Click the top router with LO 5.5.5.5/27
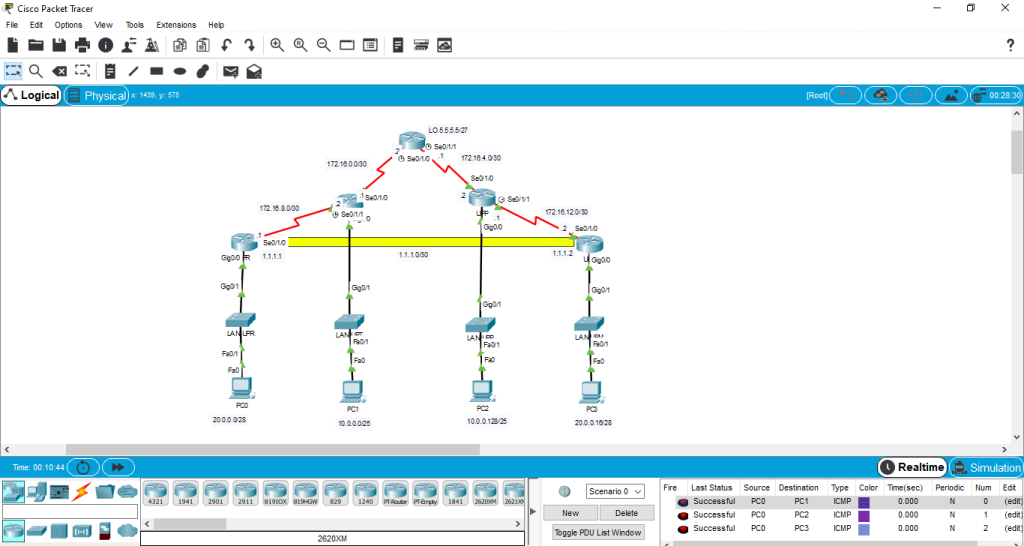 [x=411, y=139]
